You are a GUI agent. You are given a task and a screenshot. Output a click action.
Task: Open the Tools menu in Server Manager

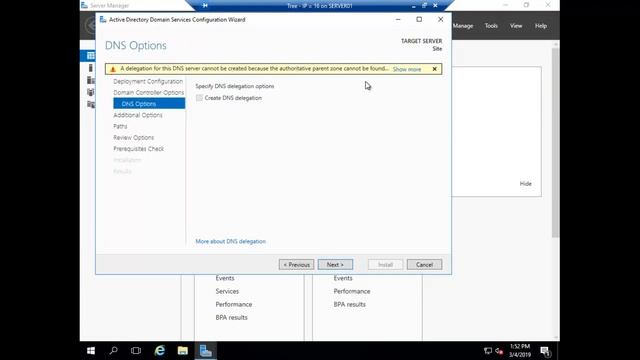[x=491, y=26]
